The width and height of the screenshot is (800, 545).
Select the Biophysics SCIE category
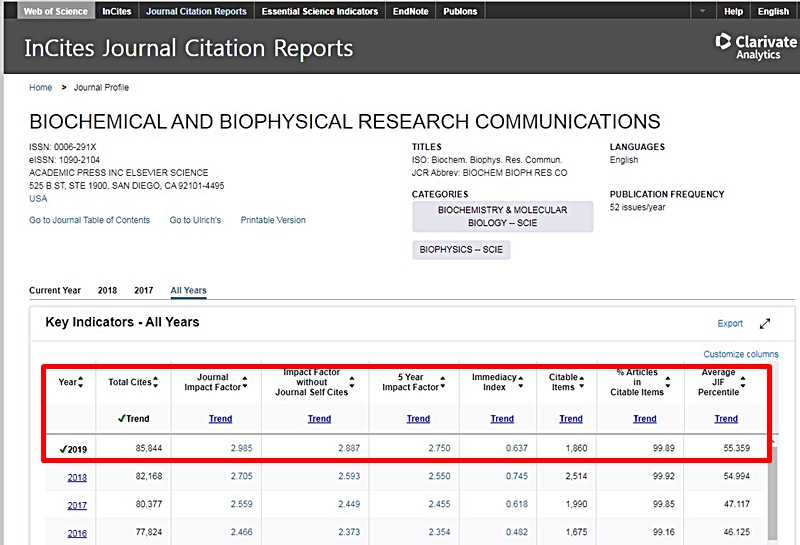461,250
